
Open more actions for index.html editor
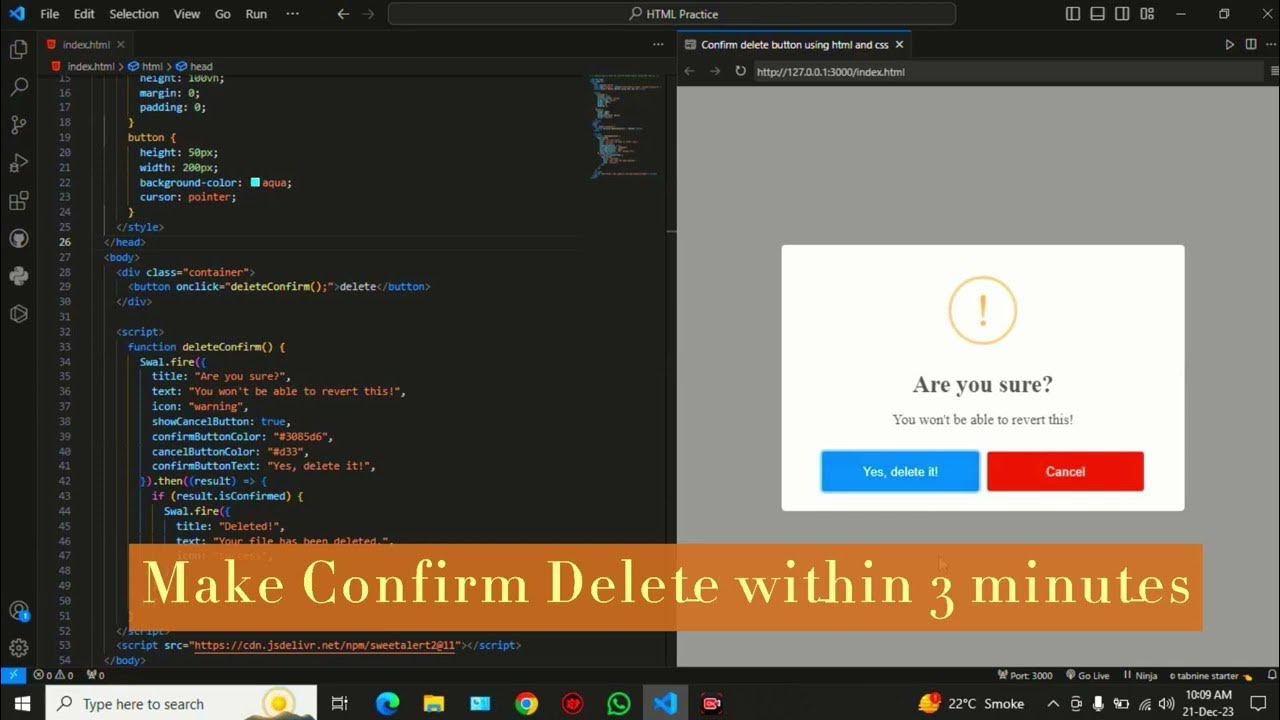658,45
